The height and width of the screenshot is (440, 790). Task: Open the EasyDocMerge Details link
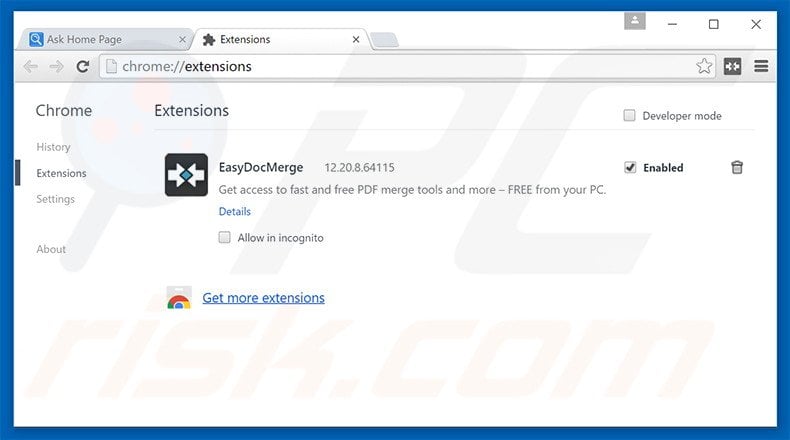tap(235, 212)
